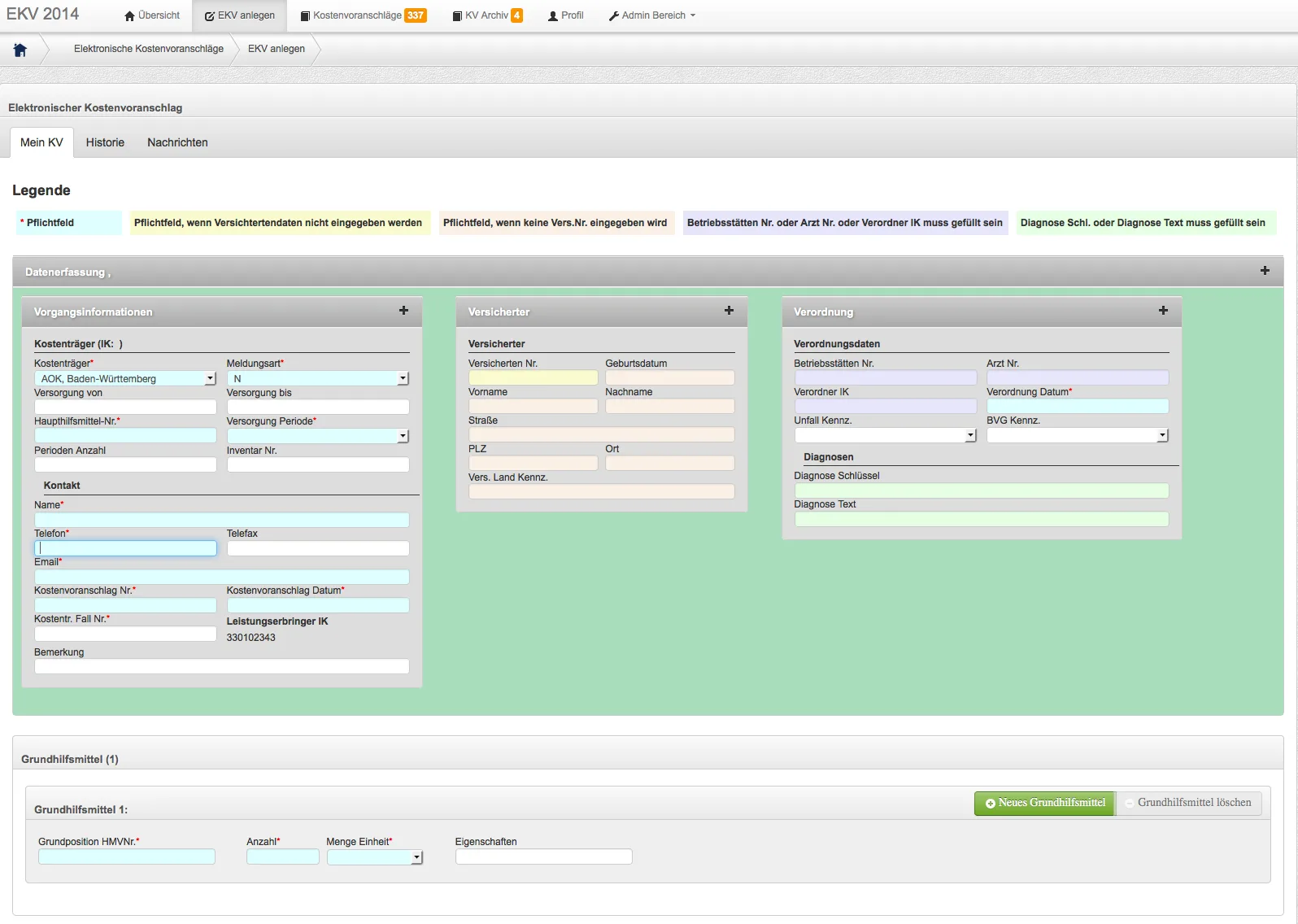
Task: Open the Meldungsart dropdown
Action: 317,379
